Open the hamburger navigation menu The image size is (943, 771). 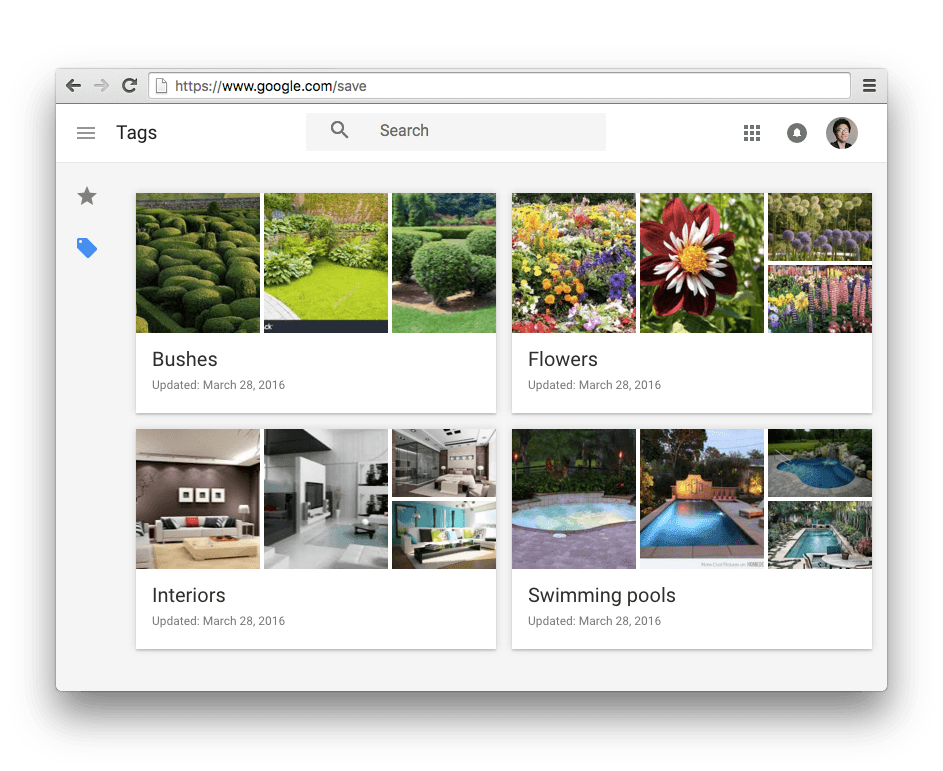(x=86, y=133)
